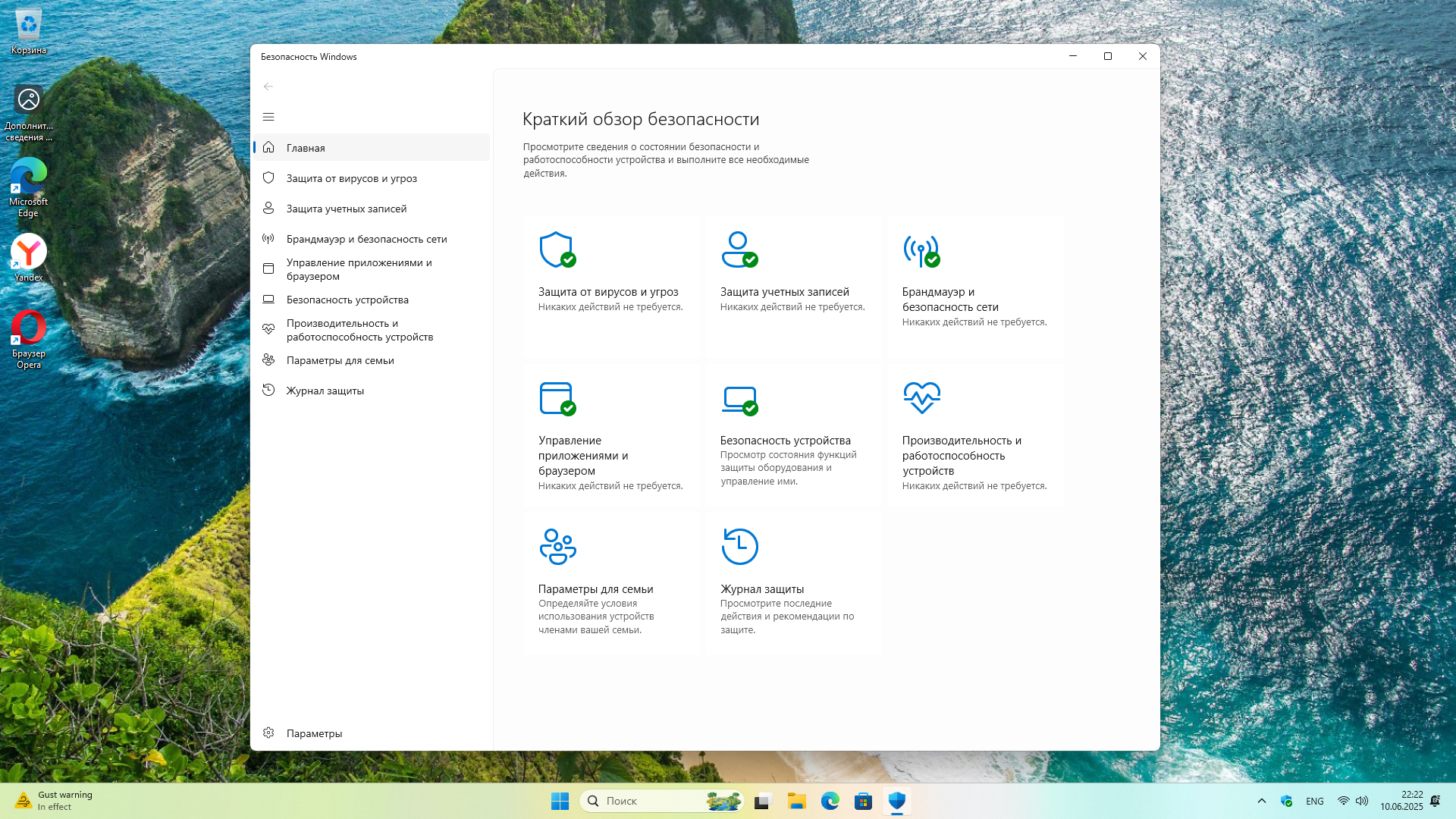The height and width of the screenshot is (819, 1456).
Task: Go to 'Журнал защиты' sidebar entry
Action: pos(325,391)
